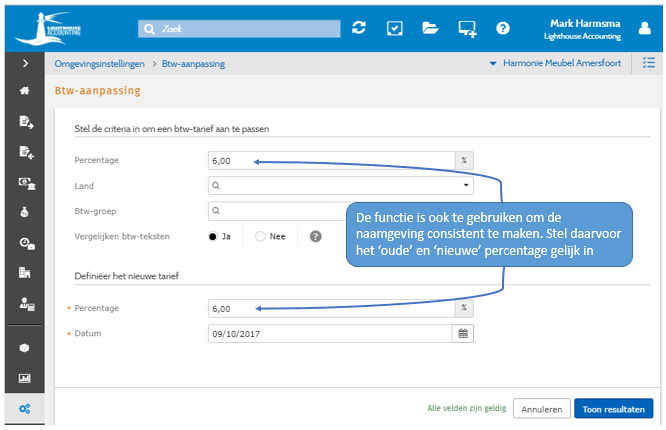The image size is (666, 430).
Task: Expand the sidebar with the chevron arrow
Action: (x=25, y=64)
